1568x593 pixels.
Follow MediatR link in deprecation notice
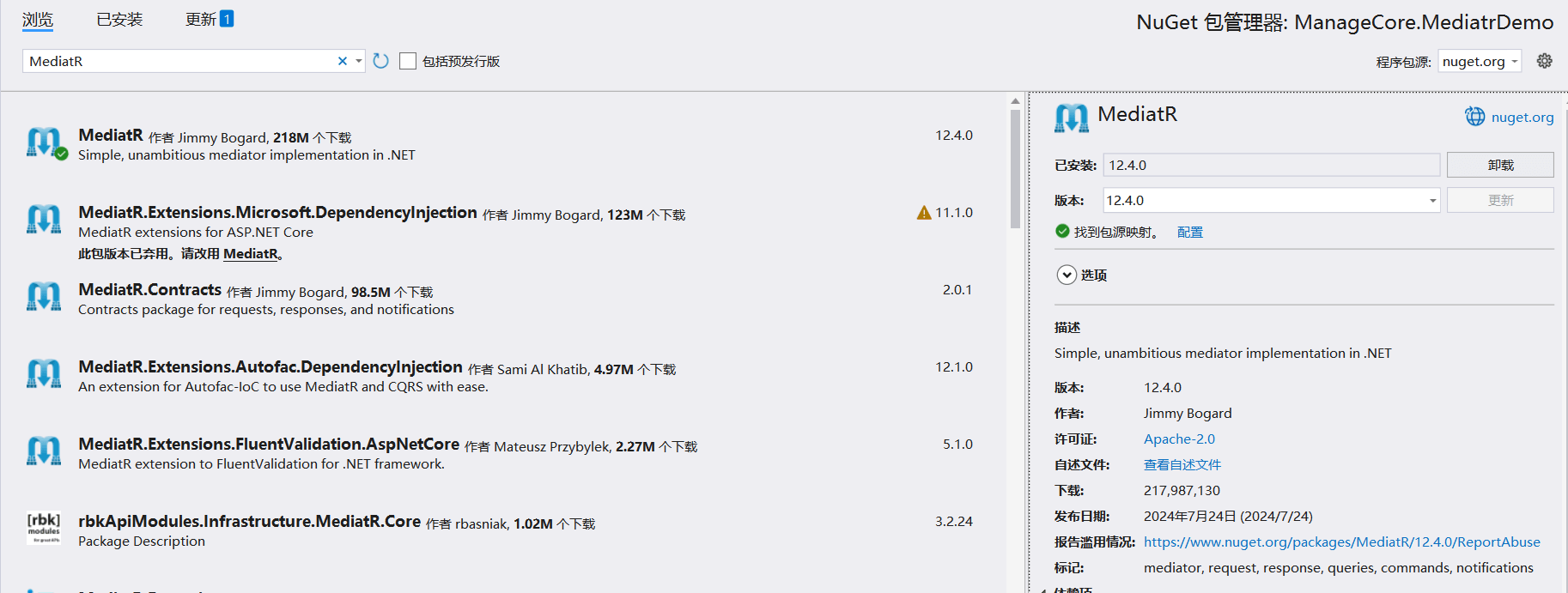[x=251, y=253]
